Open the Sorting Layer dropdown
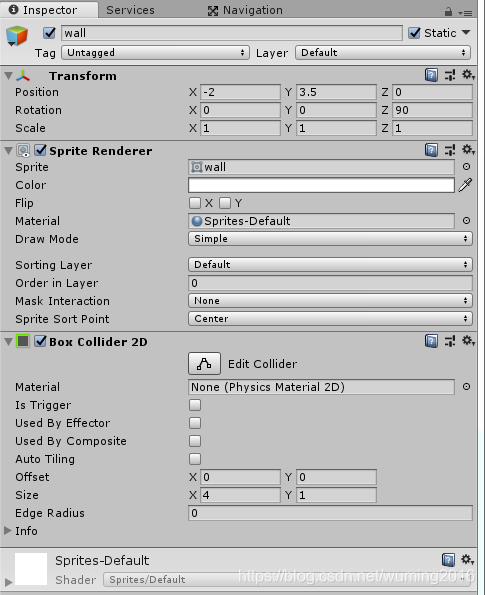Viewport: 485px width, 595px height. [x=330, y=264]
